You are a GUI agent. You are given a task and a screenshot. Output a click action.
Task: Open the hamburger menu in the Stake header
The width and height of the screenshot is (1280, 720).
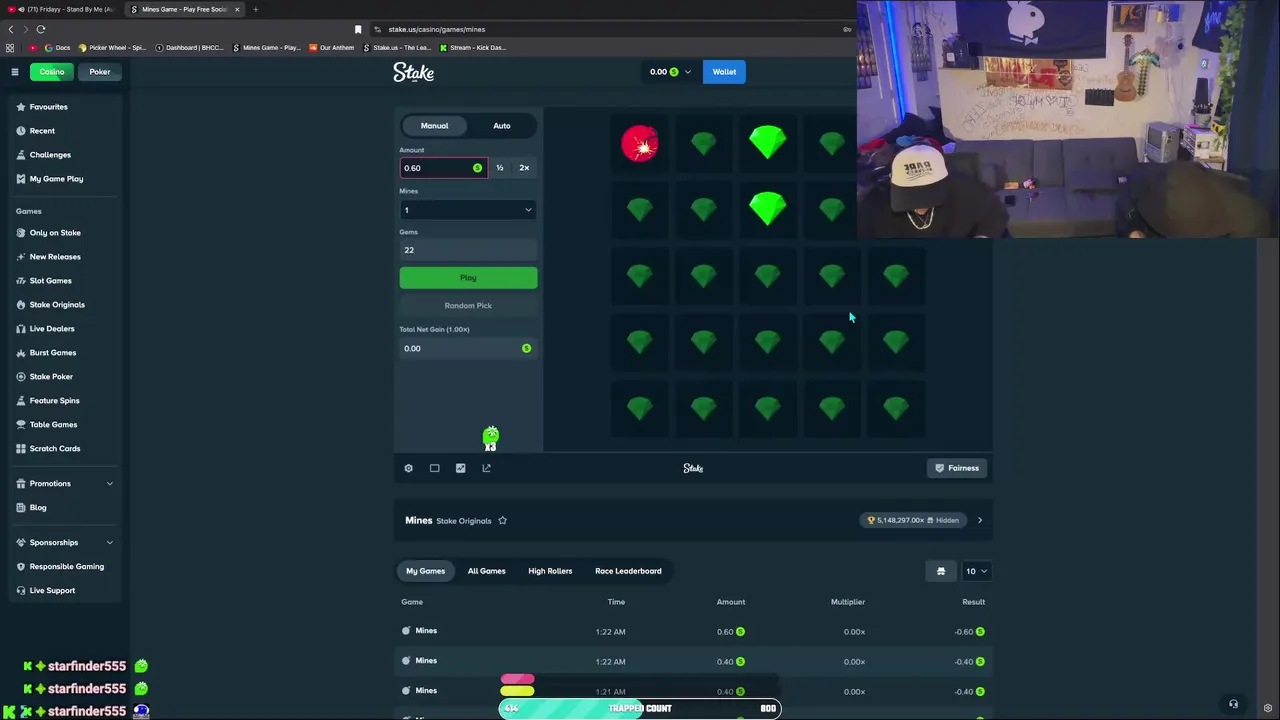coord(15,72)
